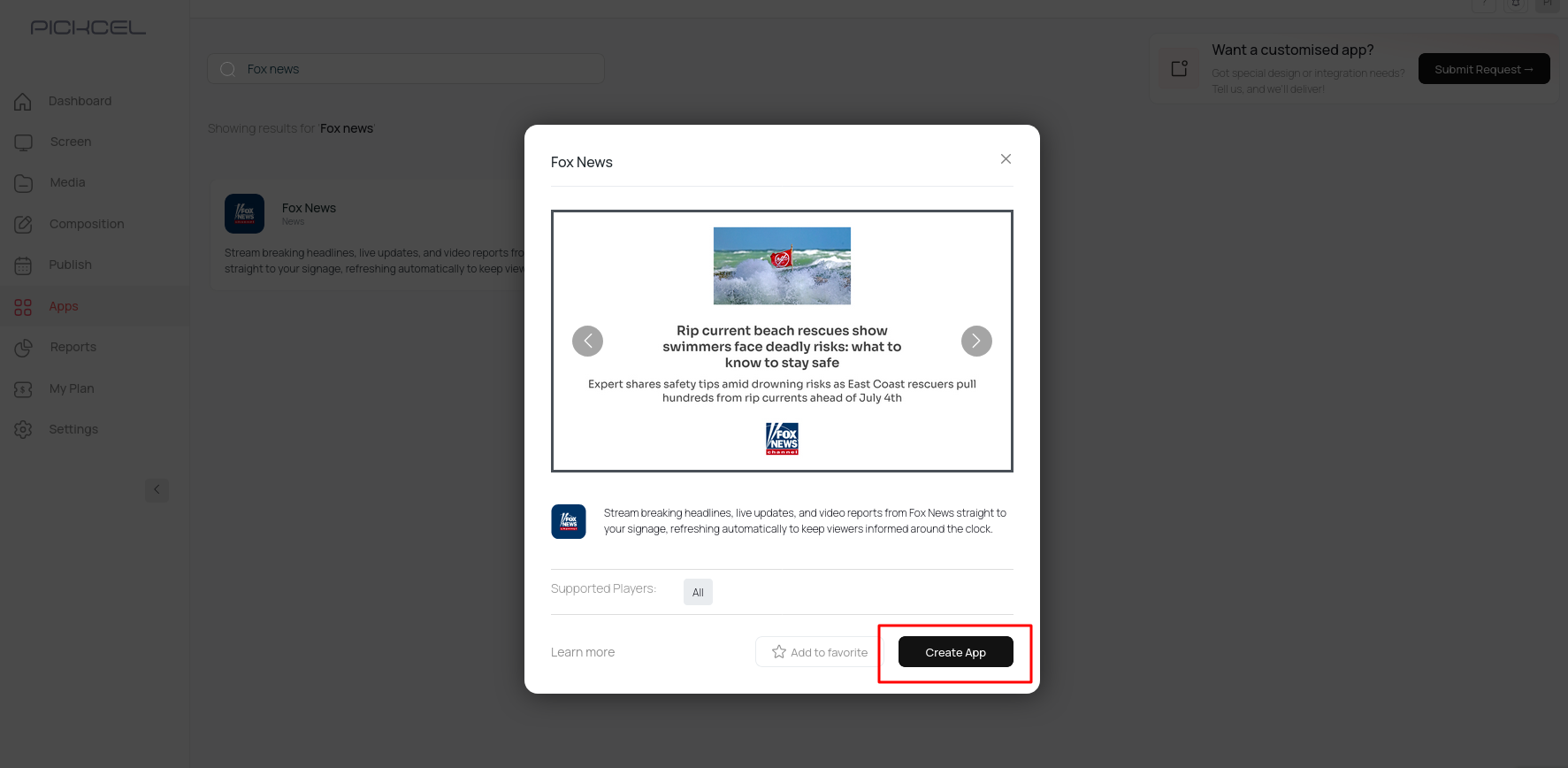Click the Fox News dialog title
1568x768 pixels.
[582, 162]
